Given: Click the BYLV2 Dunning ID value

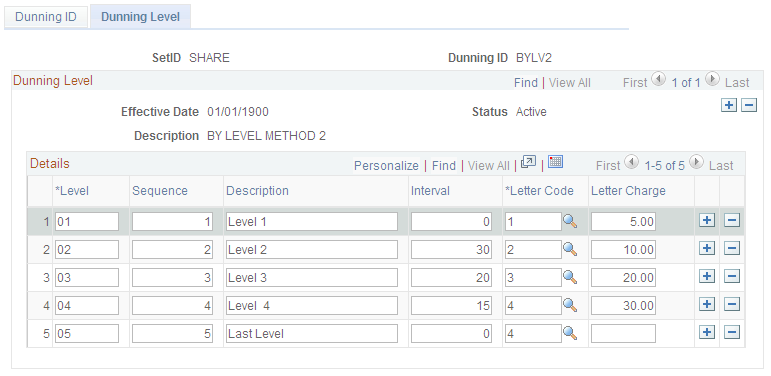Looking at the screenshot, I should pos(534,58).
